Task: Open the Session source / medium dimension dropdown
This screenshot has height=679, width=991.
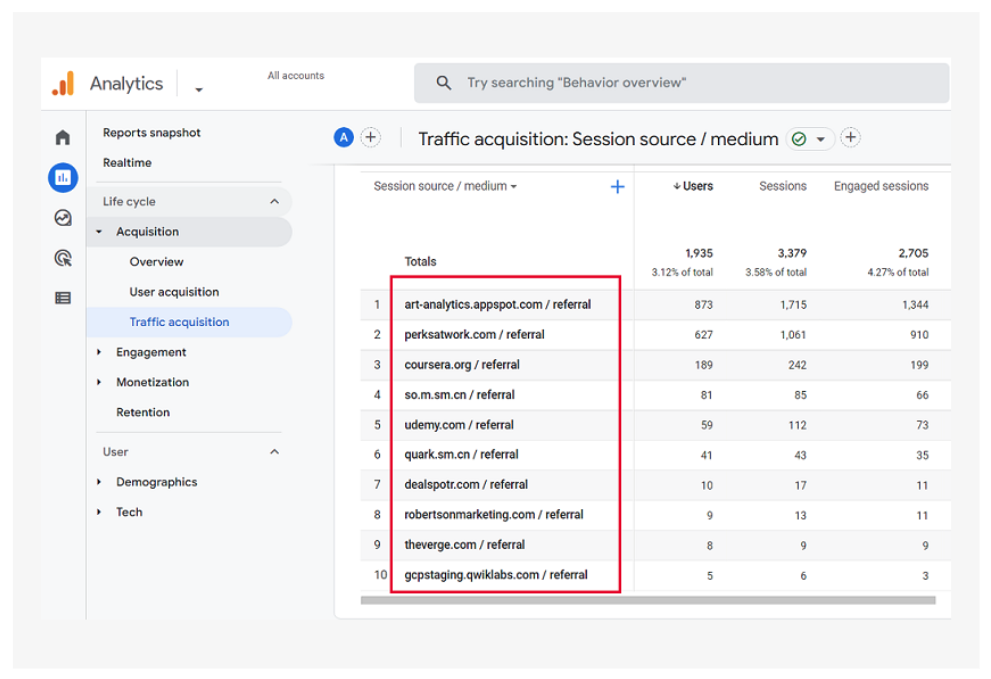Action: point(445,187)
